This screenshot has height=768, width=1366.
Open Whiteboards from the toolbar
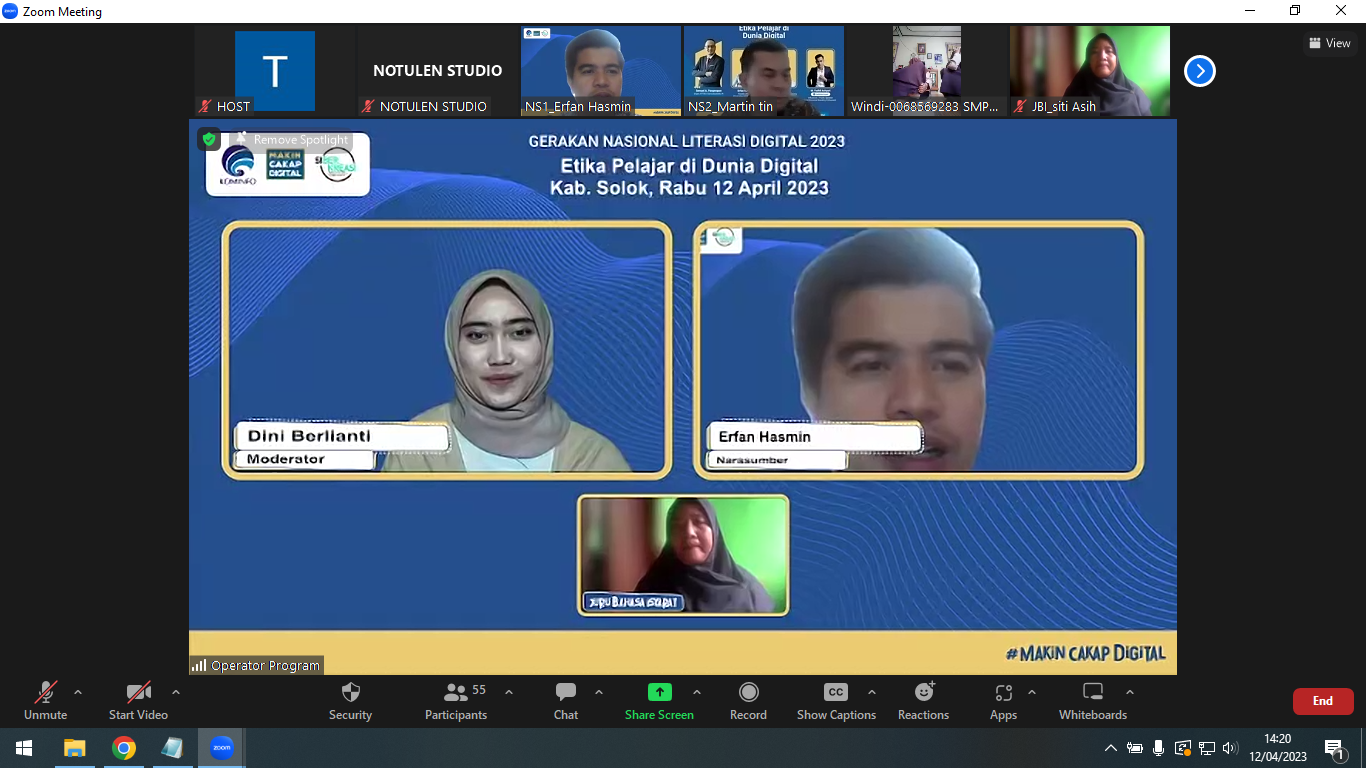pyautogui.click(x=1093, y=700)
